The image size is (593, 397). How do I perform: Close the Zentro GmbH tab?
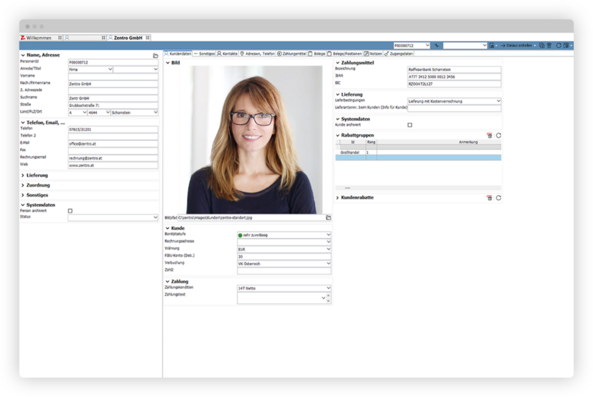[148, 38]
